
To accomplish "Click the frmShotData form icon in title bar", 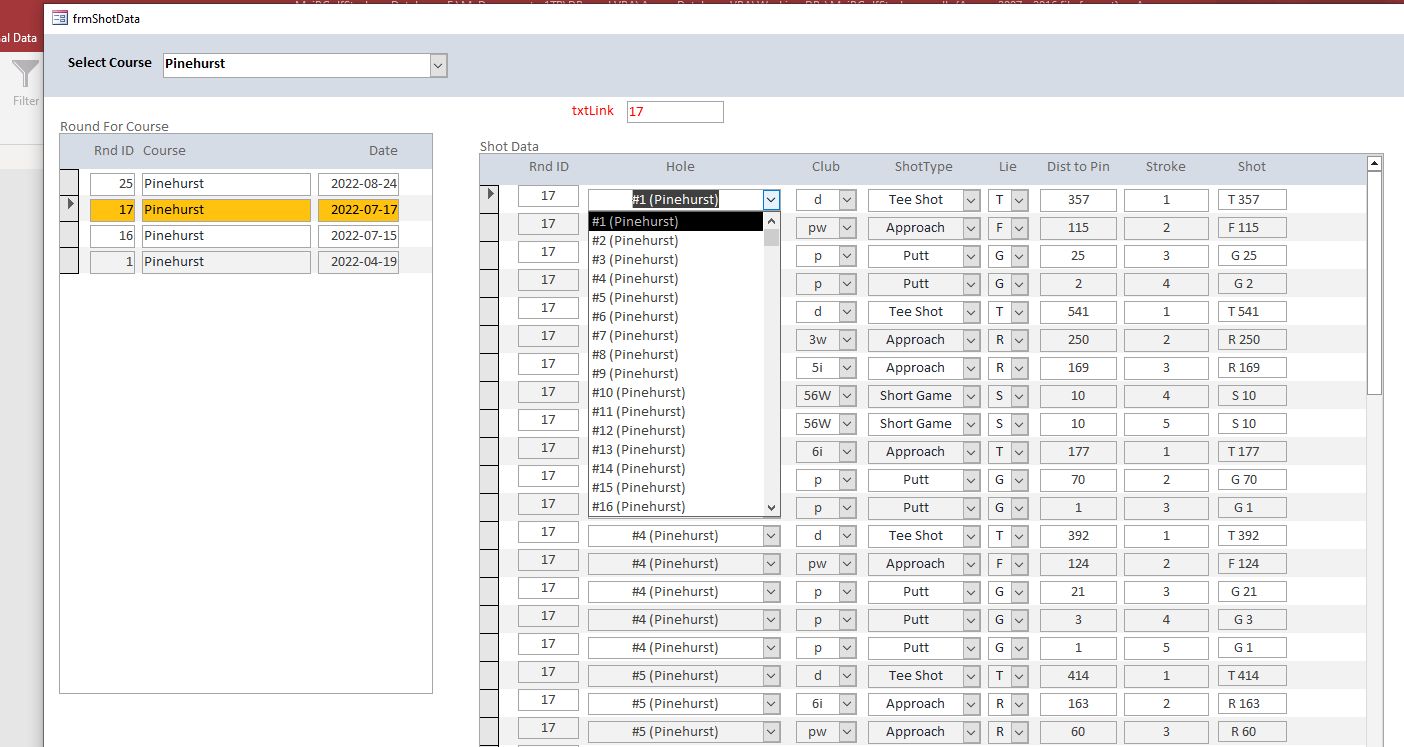I will 60,17.
